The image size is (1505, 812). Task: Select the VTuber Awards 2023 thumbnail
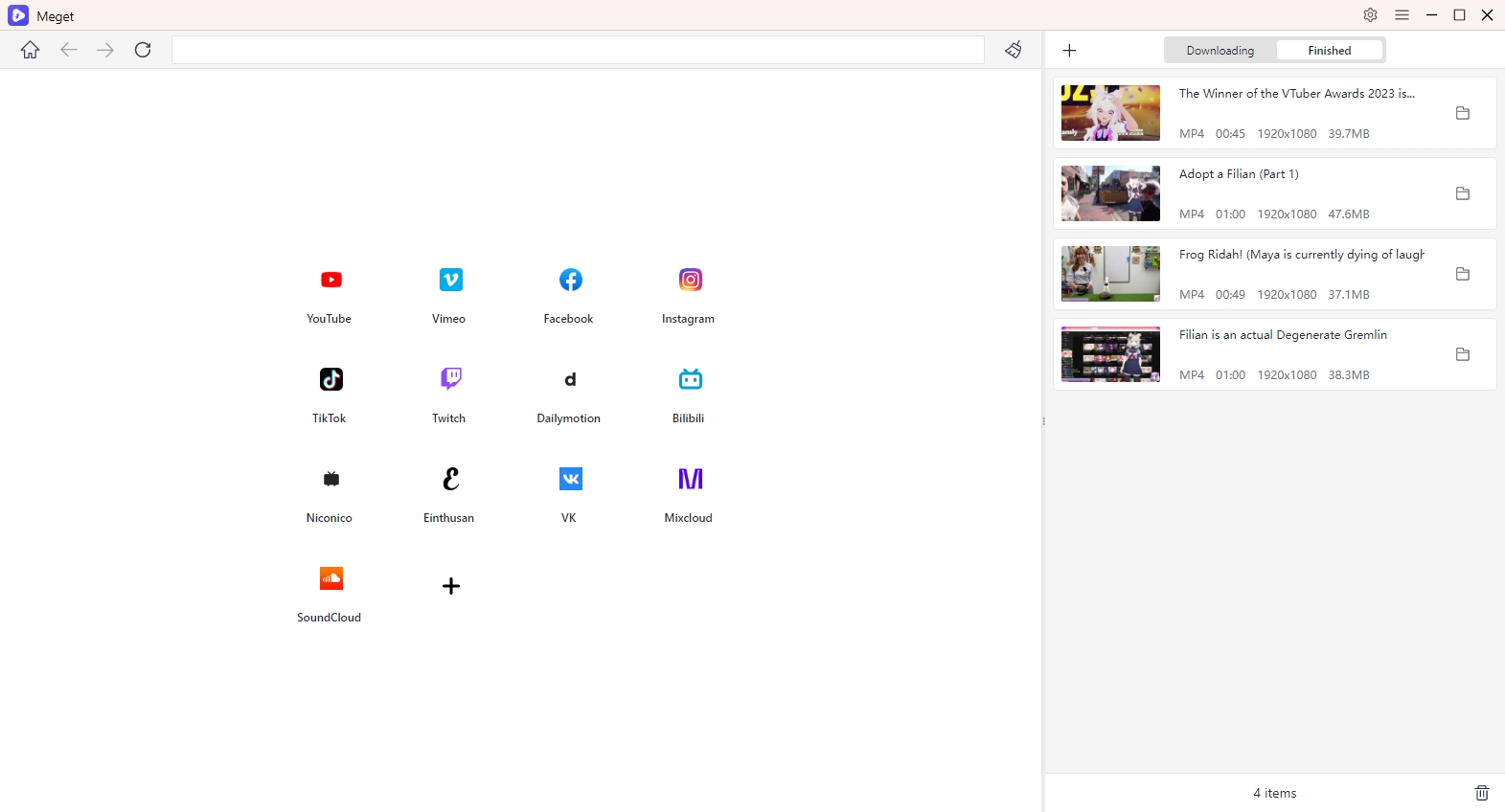(x=1110, y=113)
